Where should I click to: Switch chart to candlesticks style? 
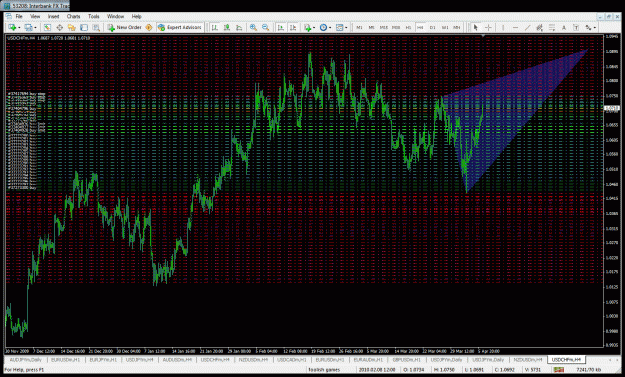[x=227, y=27]
